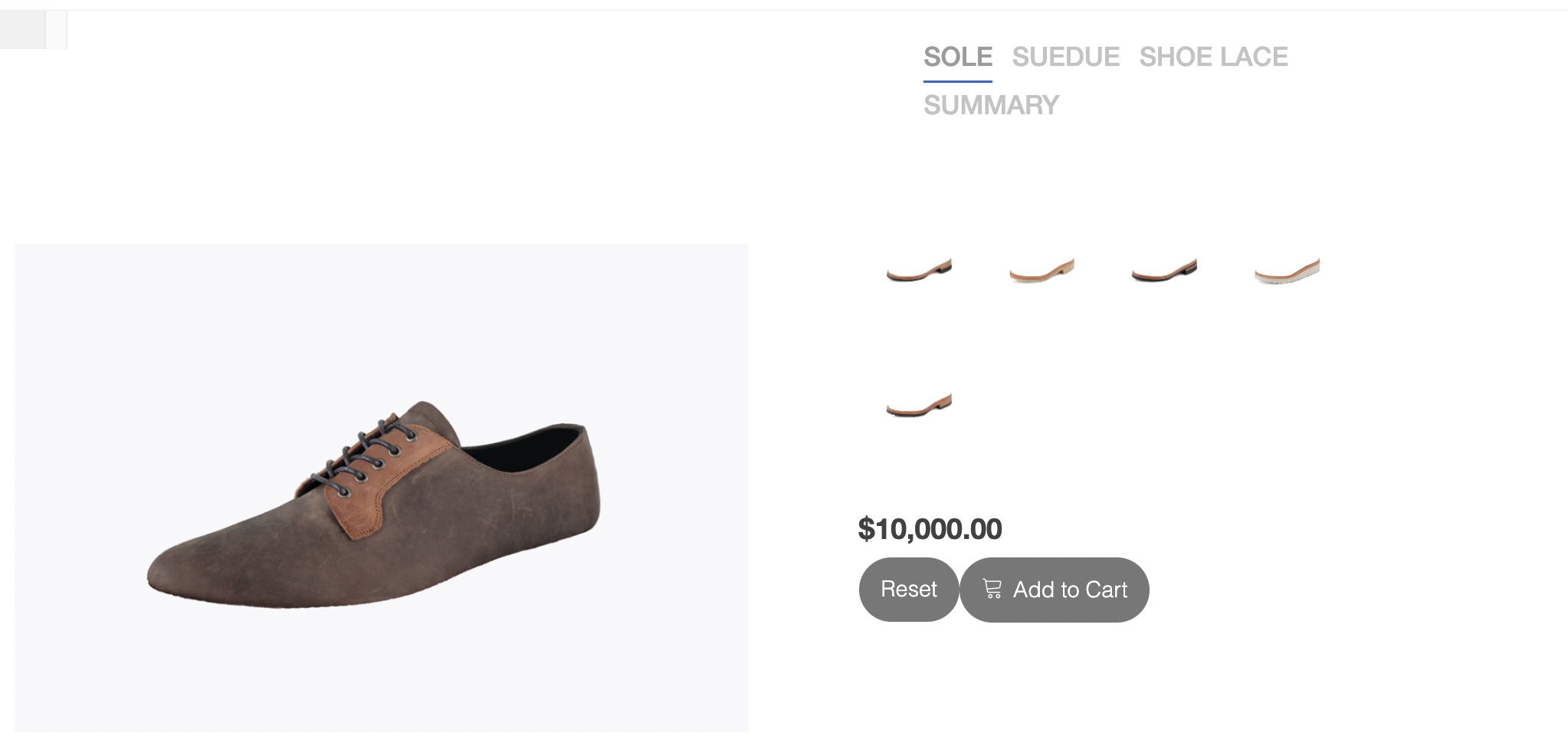Image resolution: width=1568 pixels, height=756 pixels.
Task: Switch to the SHOE LACE tab
Action: (x=1214, y=57)
